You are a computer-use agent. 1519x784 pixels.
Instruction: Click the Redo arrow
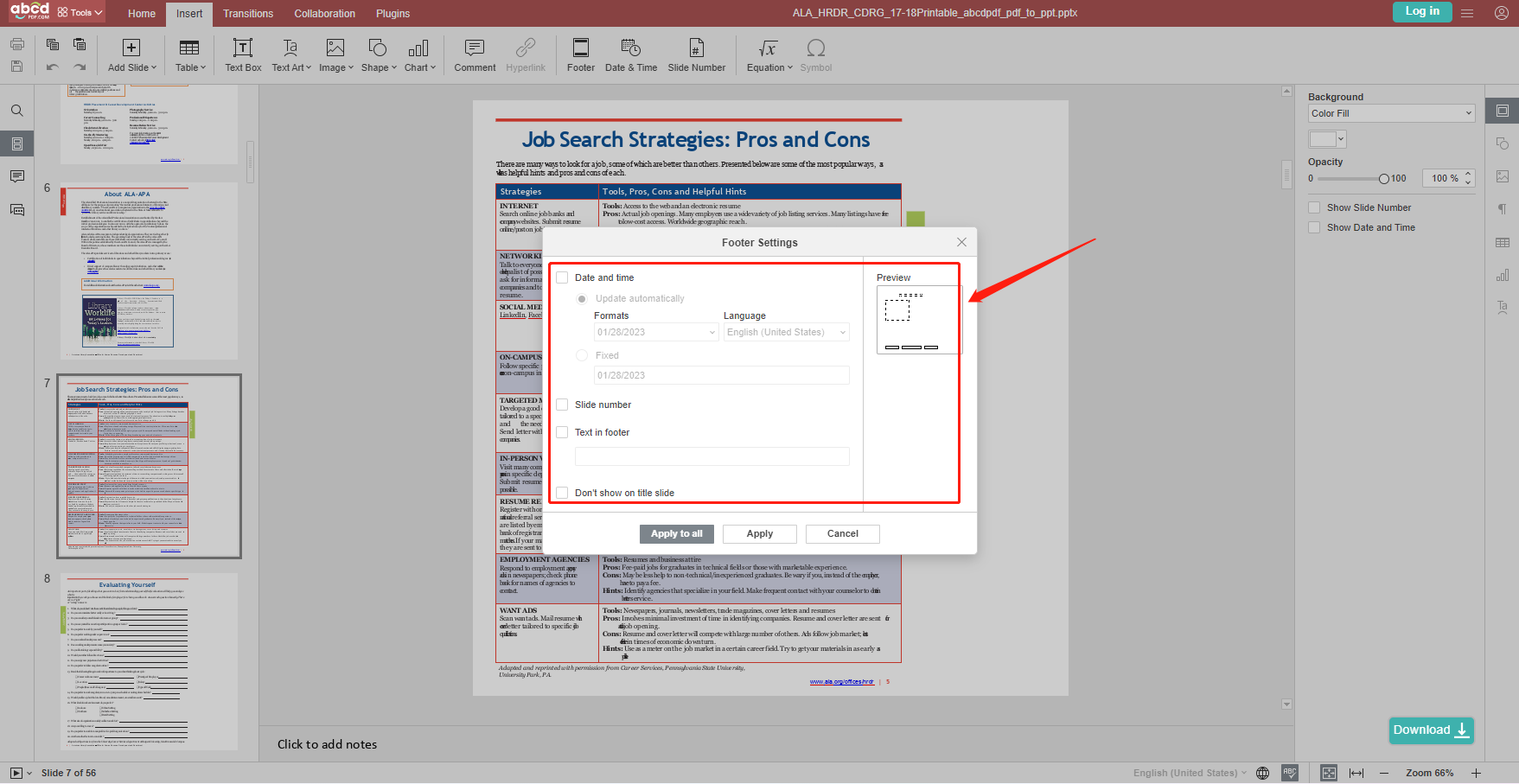80,67
